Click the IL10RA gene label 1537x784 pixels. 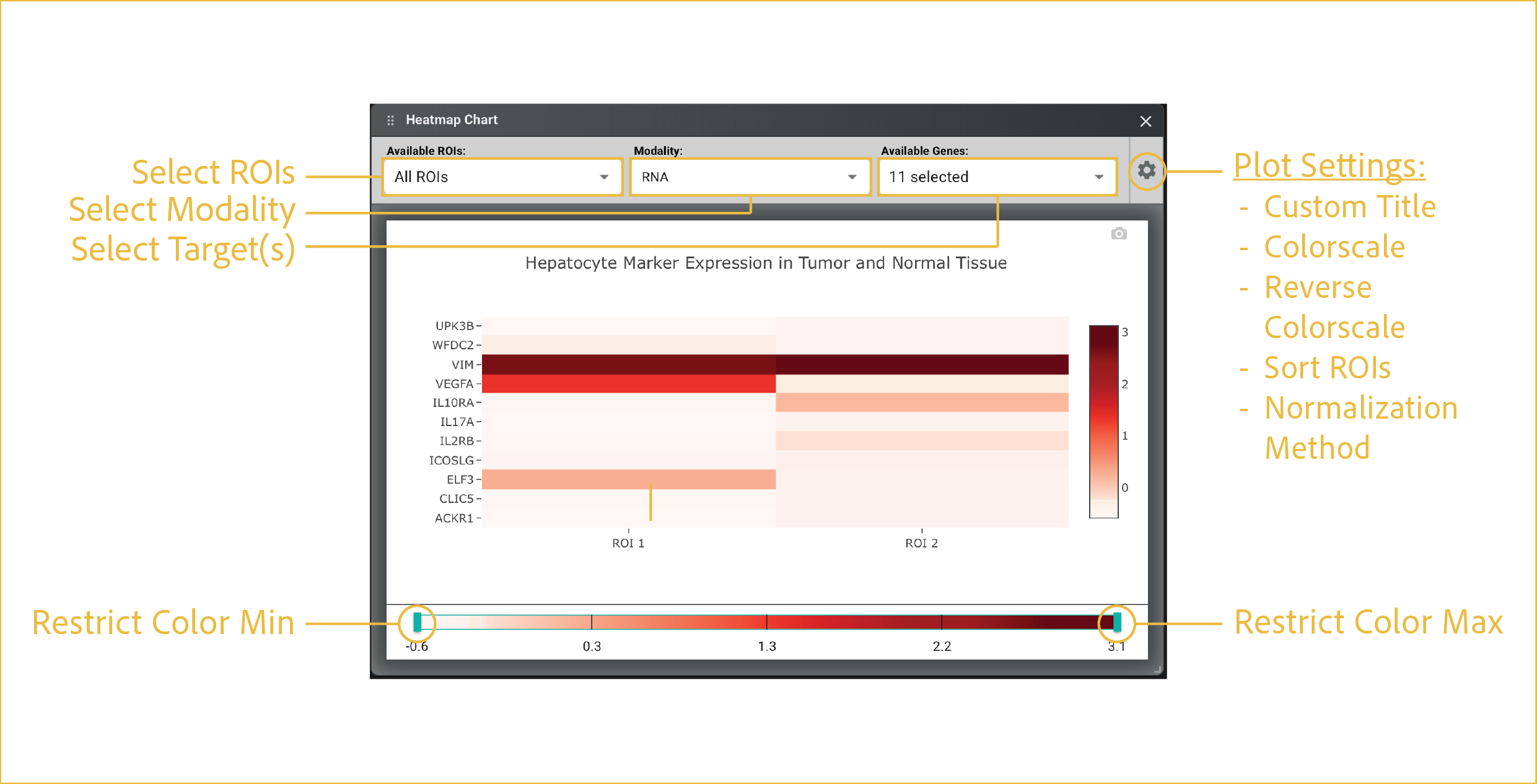click(x=453, y=403)
